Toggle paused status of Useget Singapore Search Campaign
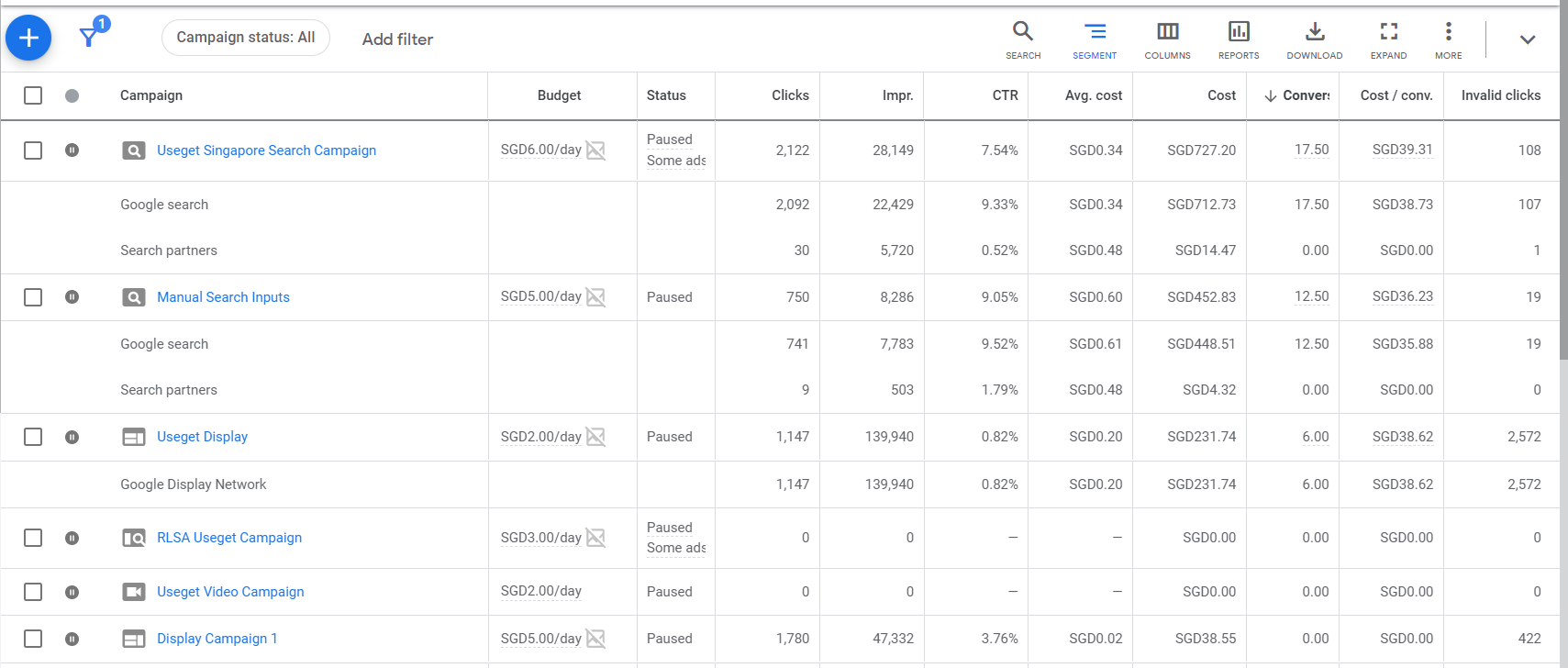This screenshot has width=1568, height=668. pos(72,150)
